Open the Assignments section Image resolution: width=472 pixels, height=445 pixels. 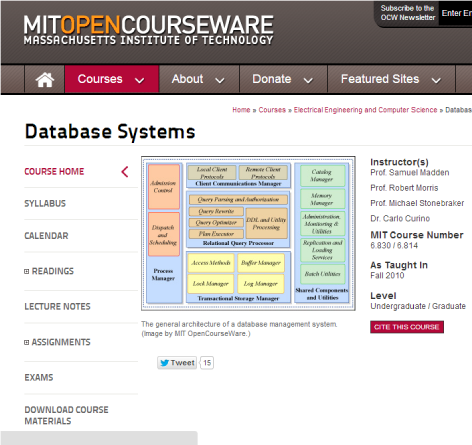coord(61,342)
